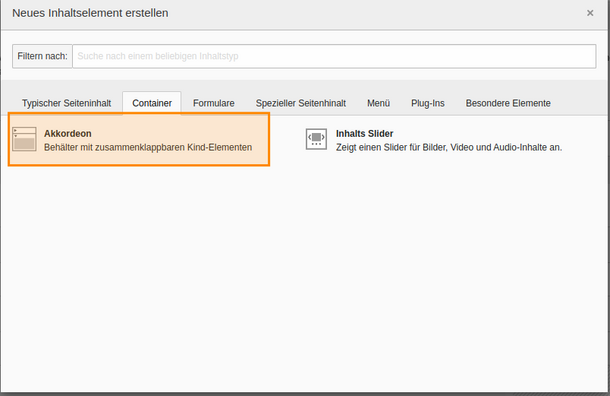Switch to Spezieller Seiteninhalt tab
Image resolution: width=610 pixels, height=396 pixels.
tap(301, 103)
